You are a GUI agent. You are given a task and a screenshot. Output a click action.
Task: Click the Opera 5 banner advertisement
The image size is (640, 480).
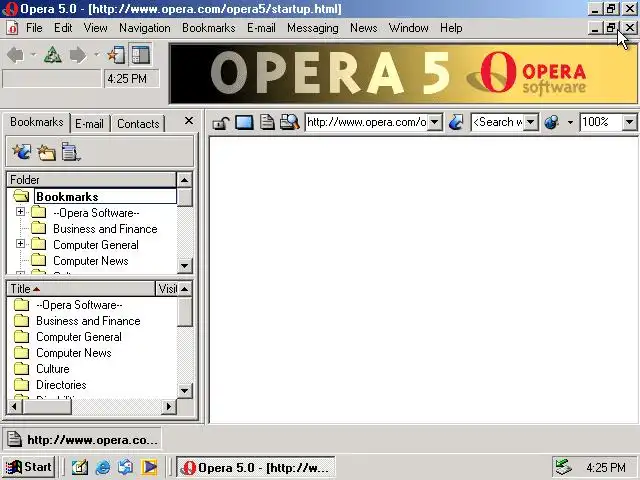pyautogui.click(x=403, y=73)
